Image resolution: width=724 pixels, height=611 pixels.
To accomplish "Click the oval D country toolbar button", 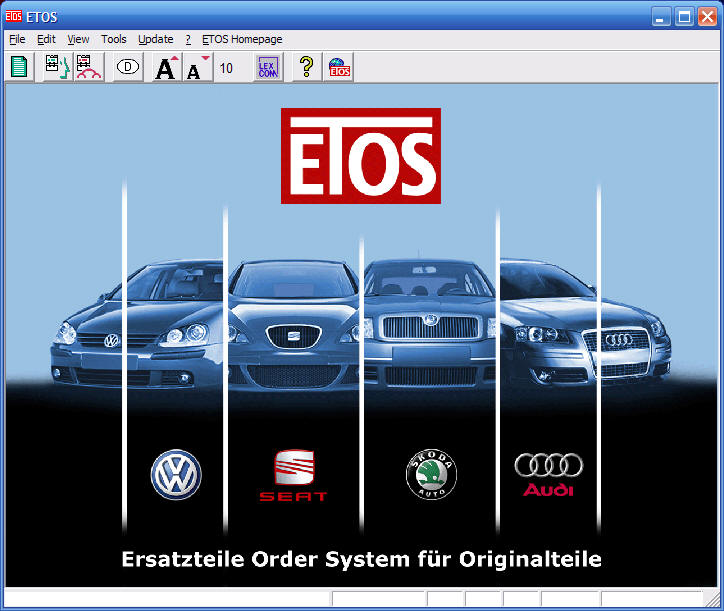I will (128, 67).
